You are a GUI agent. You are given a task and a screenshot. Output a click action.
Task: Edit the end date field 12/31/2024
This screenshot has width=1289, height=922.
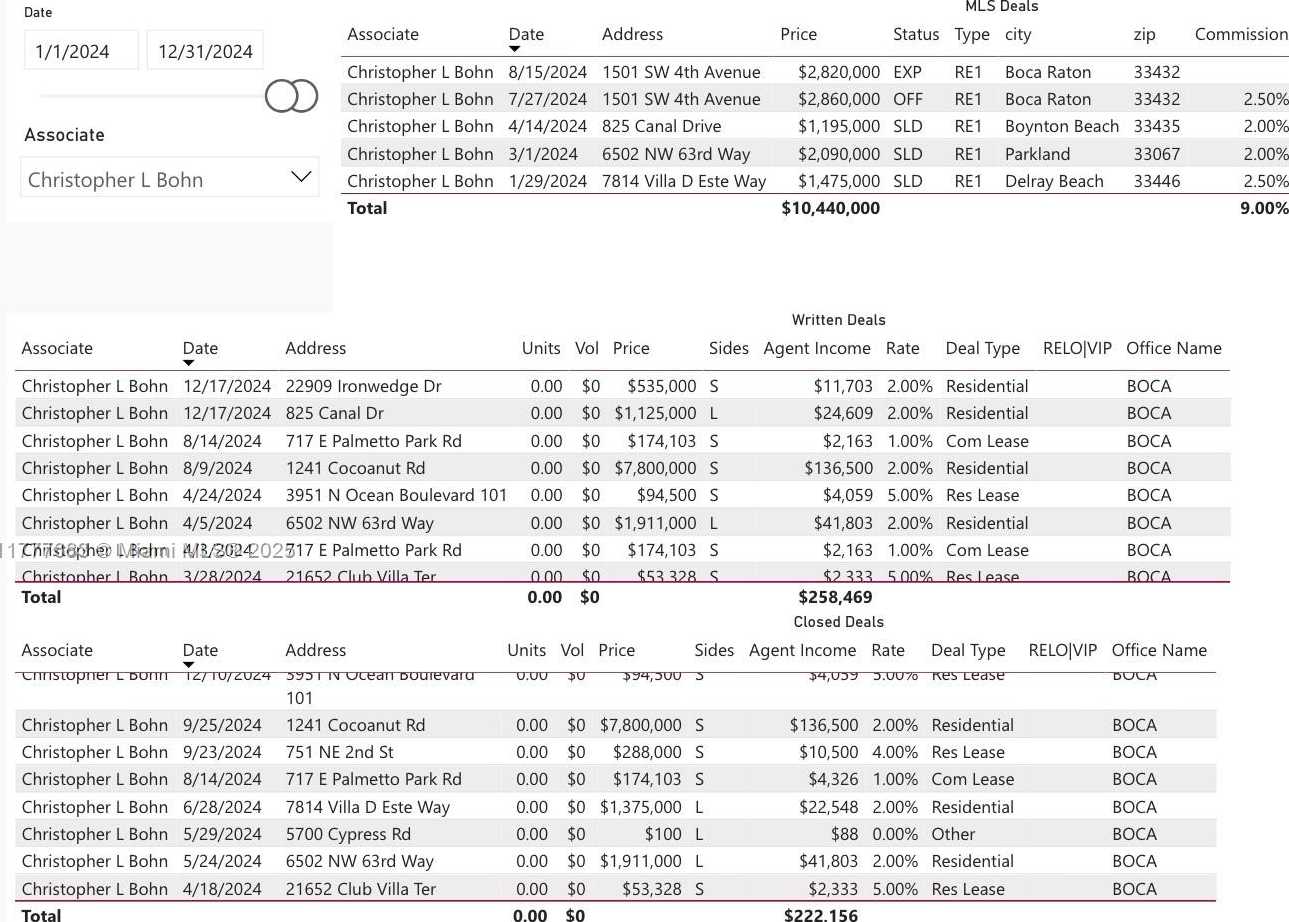205,51
